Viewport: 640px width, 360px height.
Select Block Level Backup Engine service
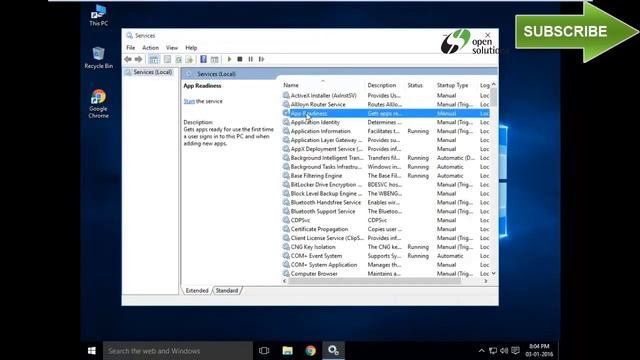click(x=385, y=193)
